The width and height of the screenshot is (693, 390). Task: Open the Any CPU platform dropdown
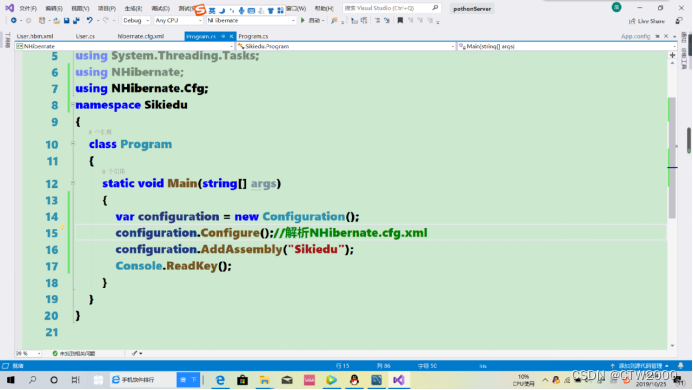click(x=178, y=20)
